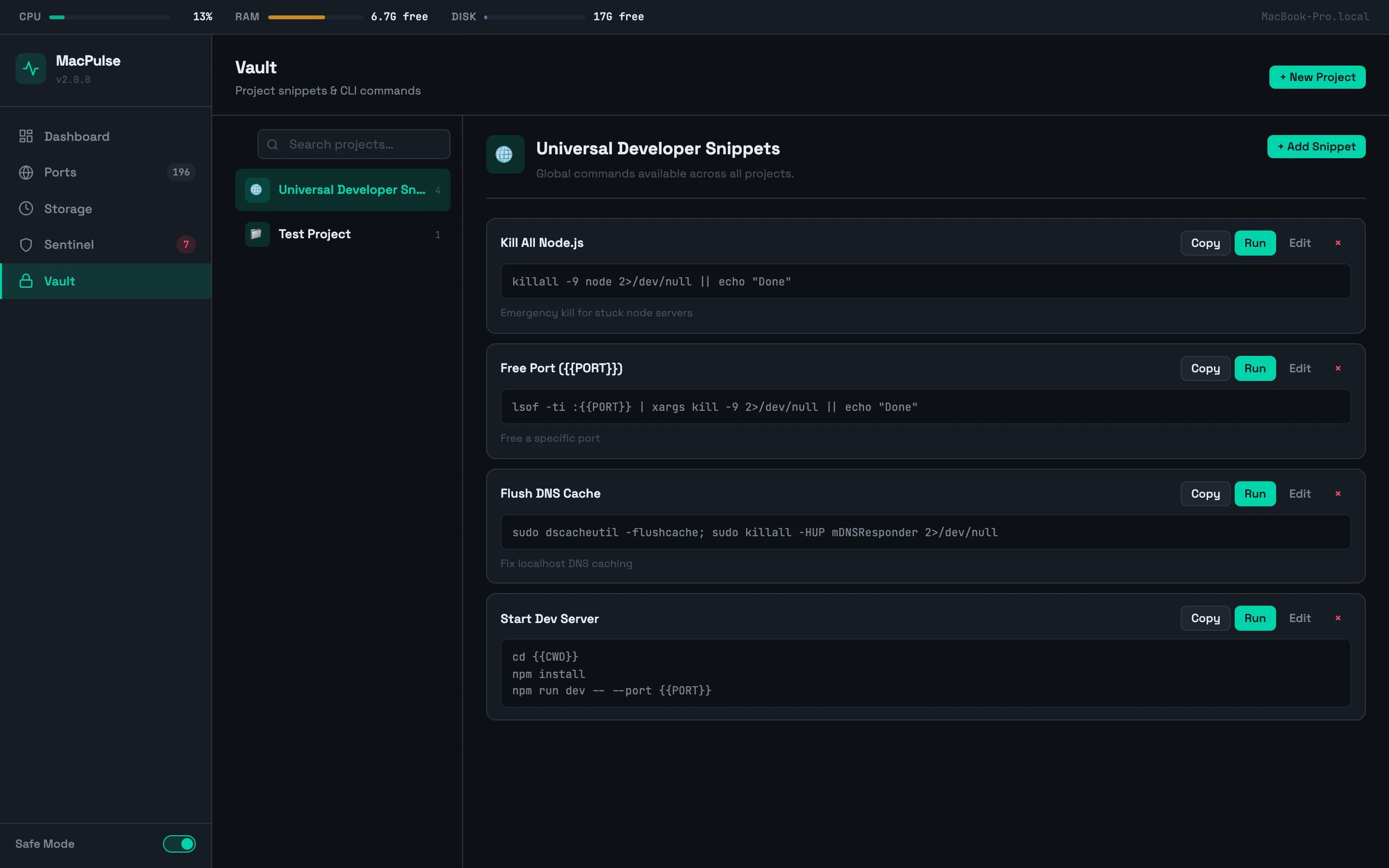Select Universal Developer Snippets project in list
This screenshot has height=868, width=1389.
click(342, 190)
